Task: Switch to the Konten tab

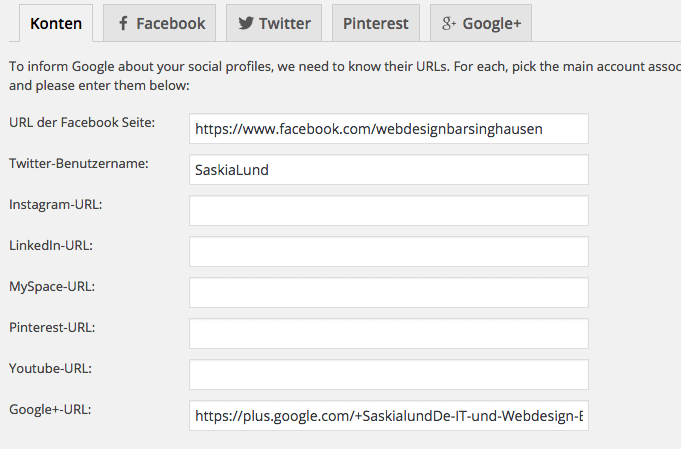Action: tap(49, 23)
